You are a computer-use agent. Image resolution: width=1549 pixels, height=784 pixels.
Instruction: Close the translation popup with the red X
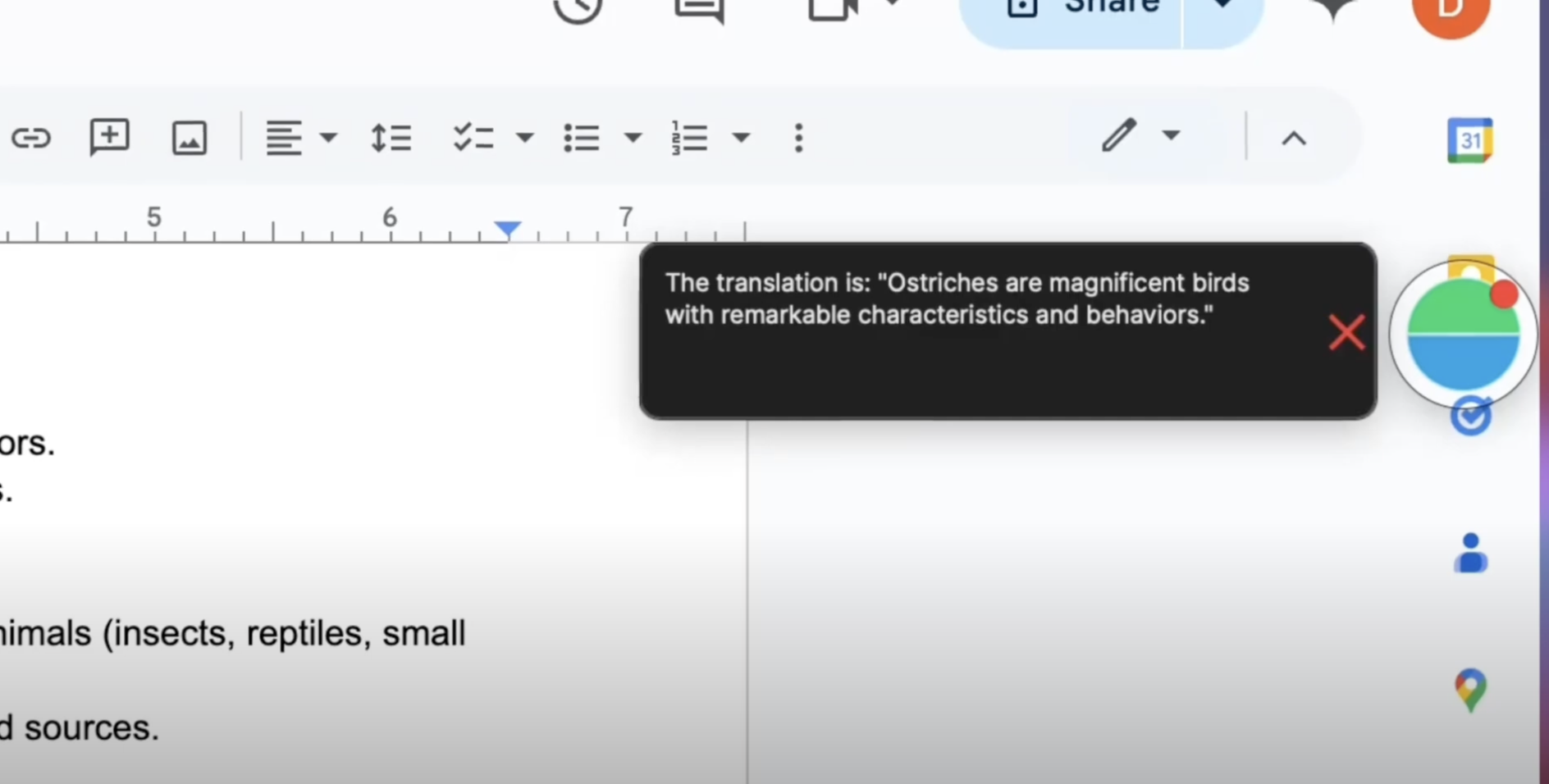(1346, 332)
